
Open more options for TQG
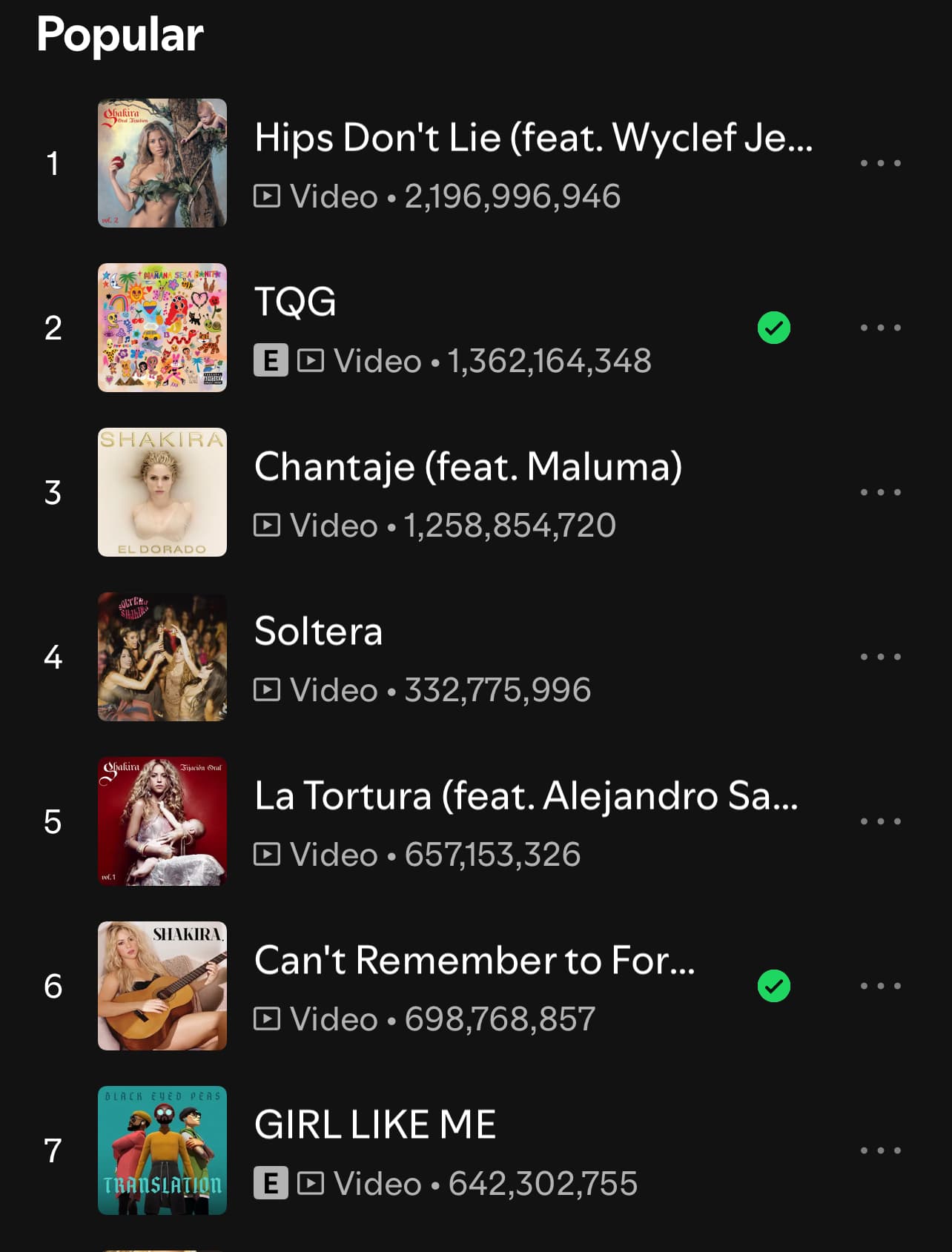click(x=880, y=328)
